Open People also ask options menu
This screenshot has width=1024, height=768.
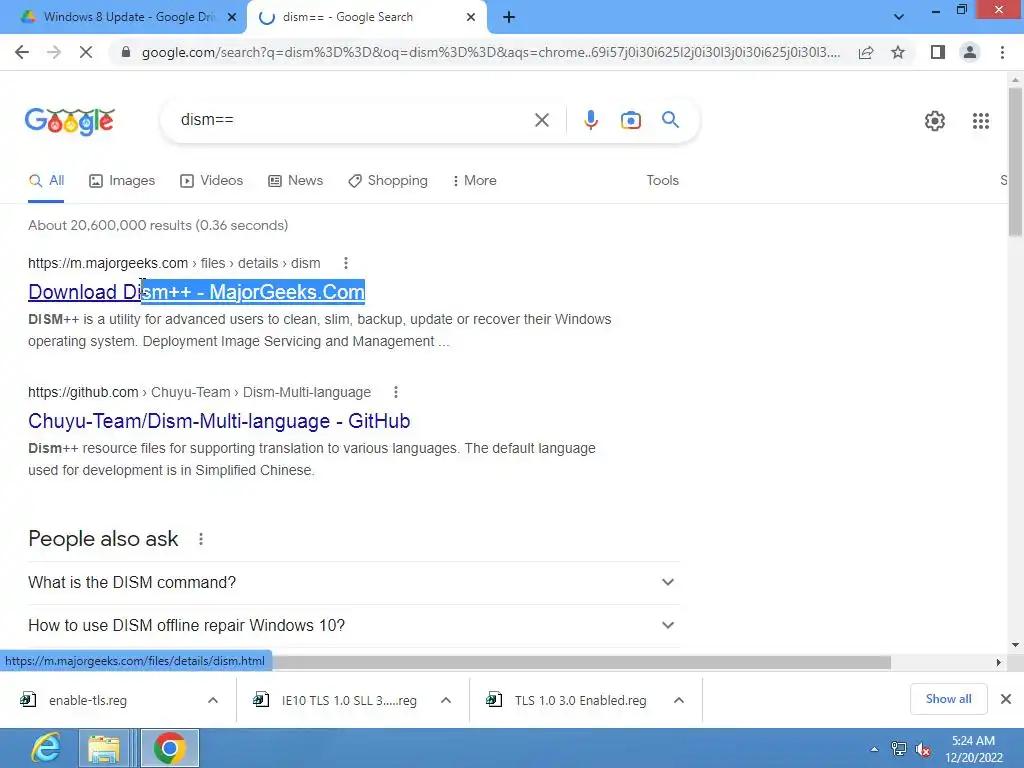coord(200,539)
